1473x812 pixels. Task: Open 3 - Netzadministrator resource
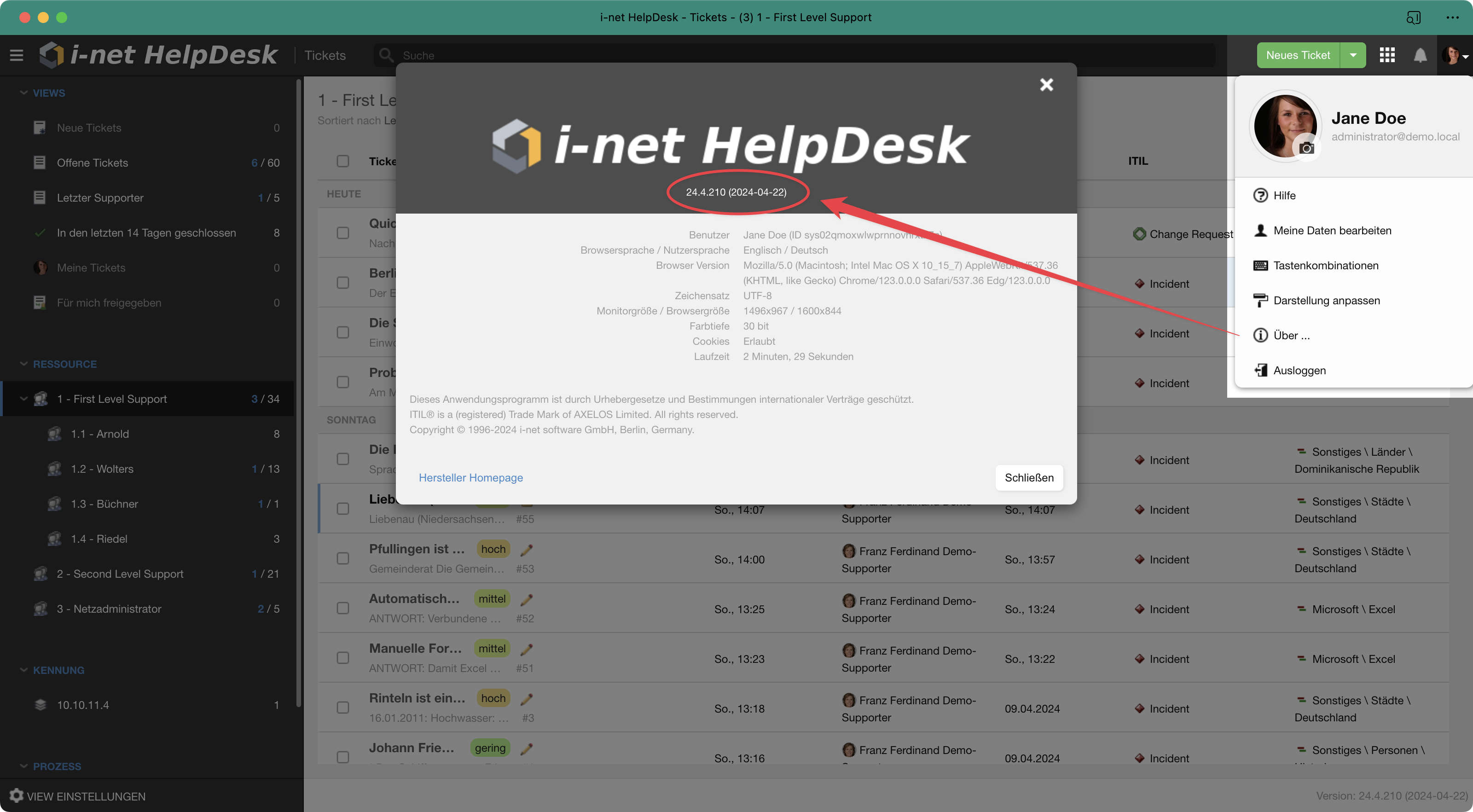(x=147, y=609)
